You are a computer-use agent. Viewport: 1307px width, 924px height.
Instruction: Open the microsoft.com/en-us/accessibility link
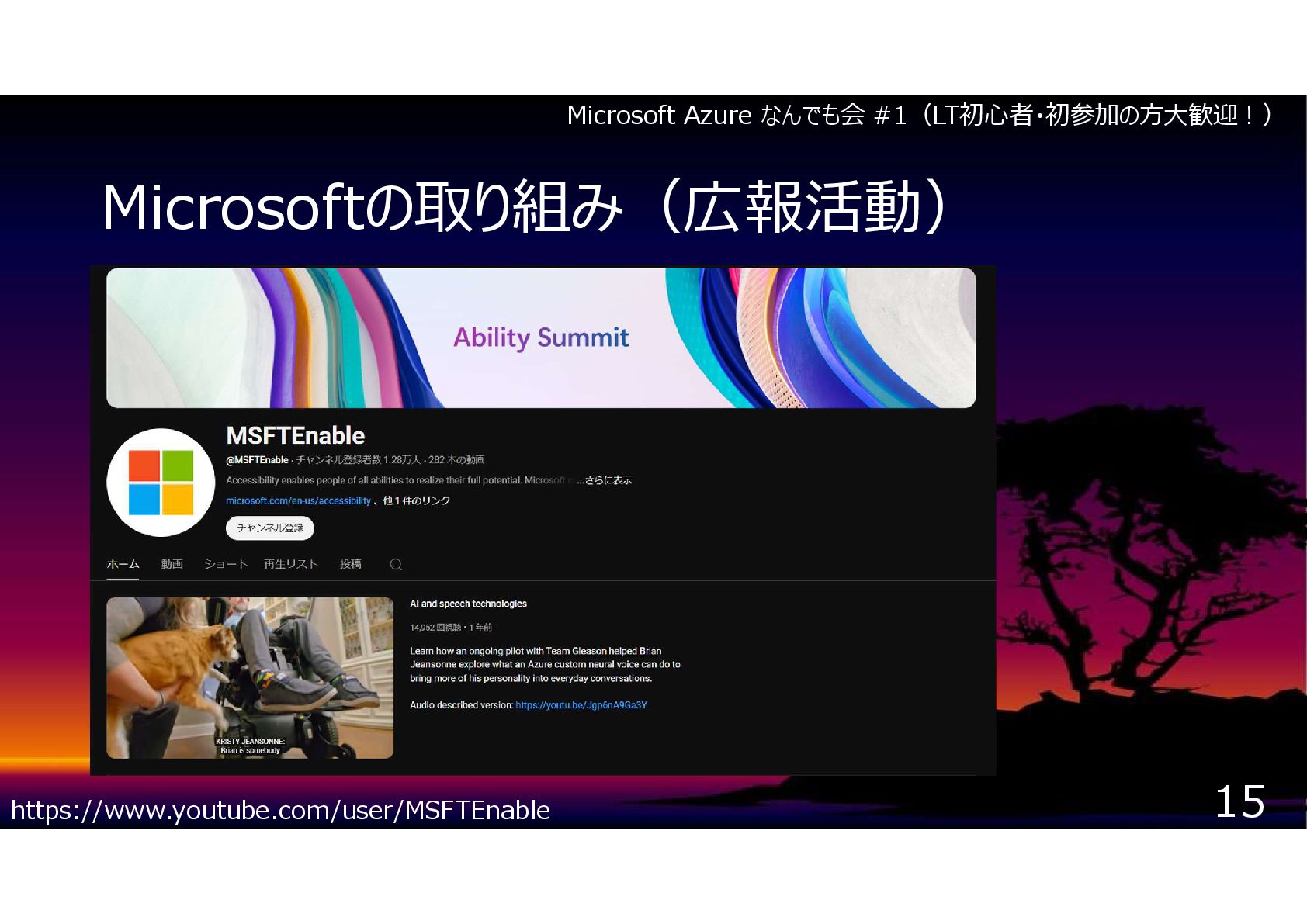(x=298, y=501)
